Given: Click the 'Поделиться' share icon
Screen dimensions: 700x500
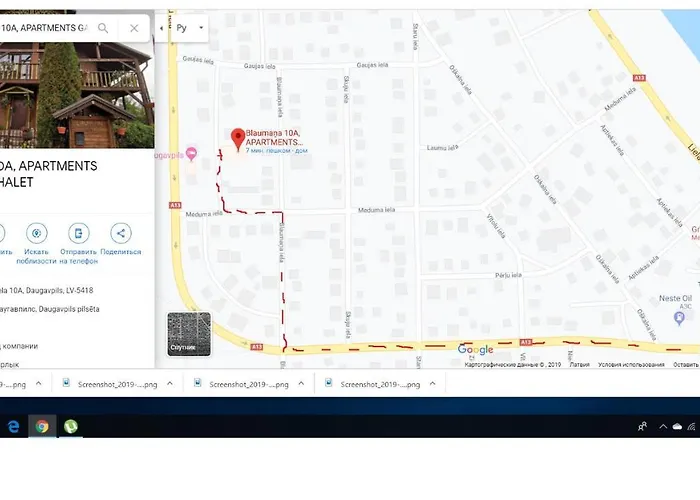Looking at the screenshot, I should point(121,233).
